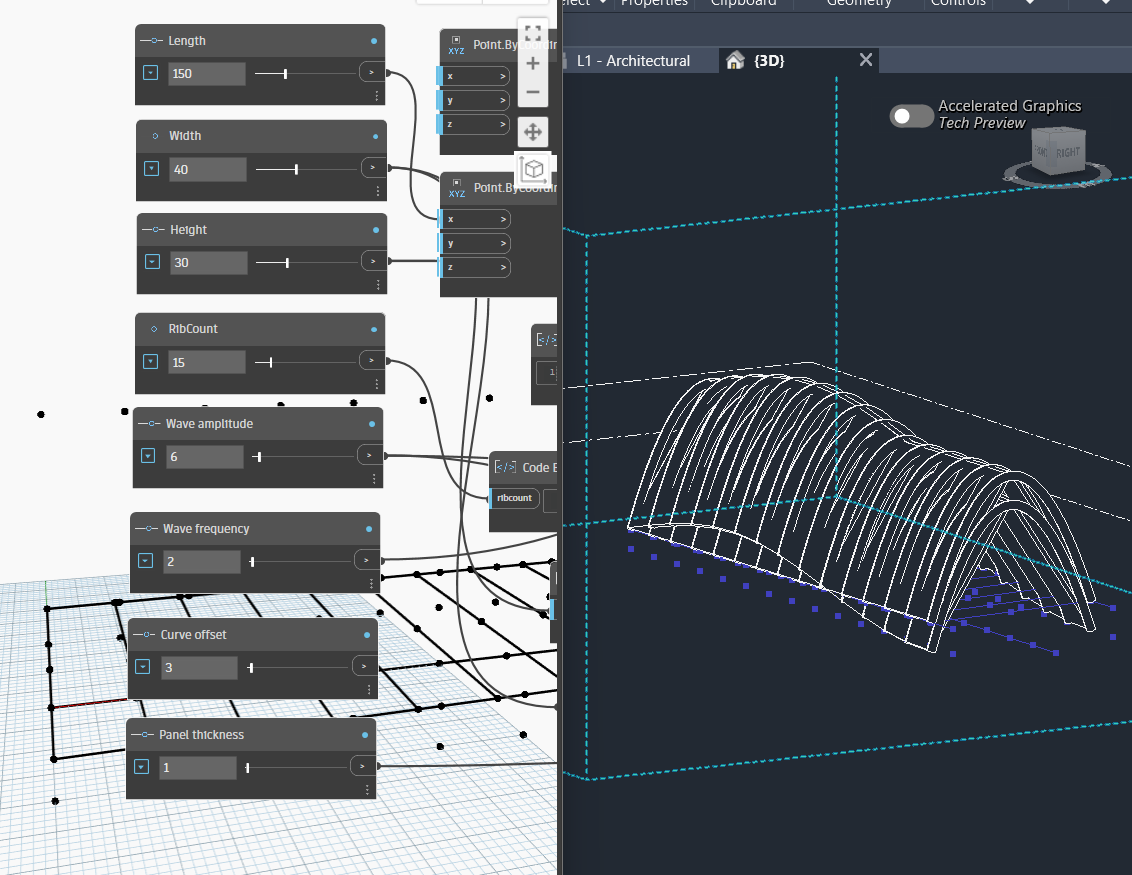Expand the Curve offset slider settings chevron
Viewport: 1132px width, 875px height.
(x=143, y=667)
